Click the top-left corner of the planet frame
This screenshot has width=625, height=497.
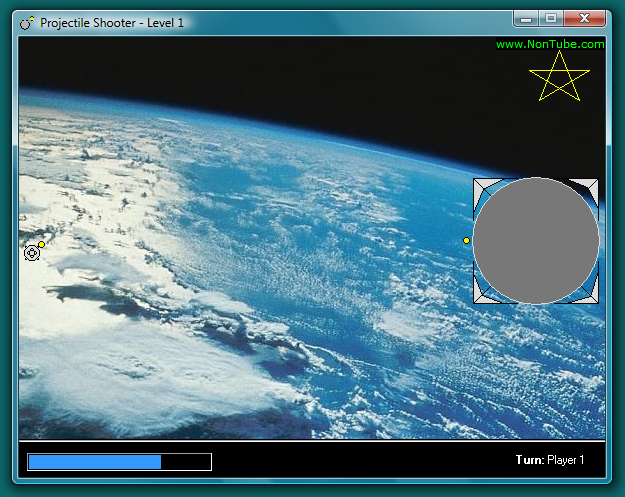[481, 186]
